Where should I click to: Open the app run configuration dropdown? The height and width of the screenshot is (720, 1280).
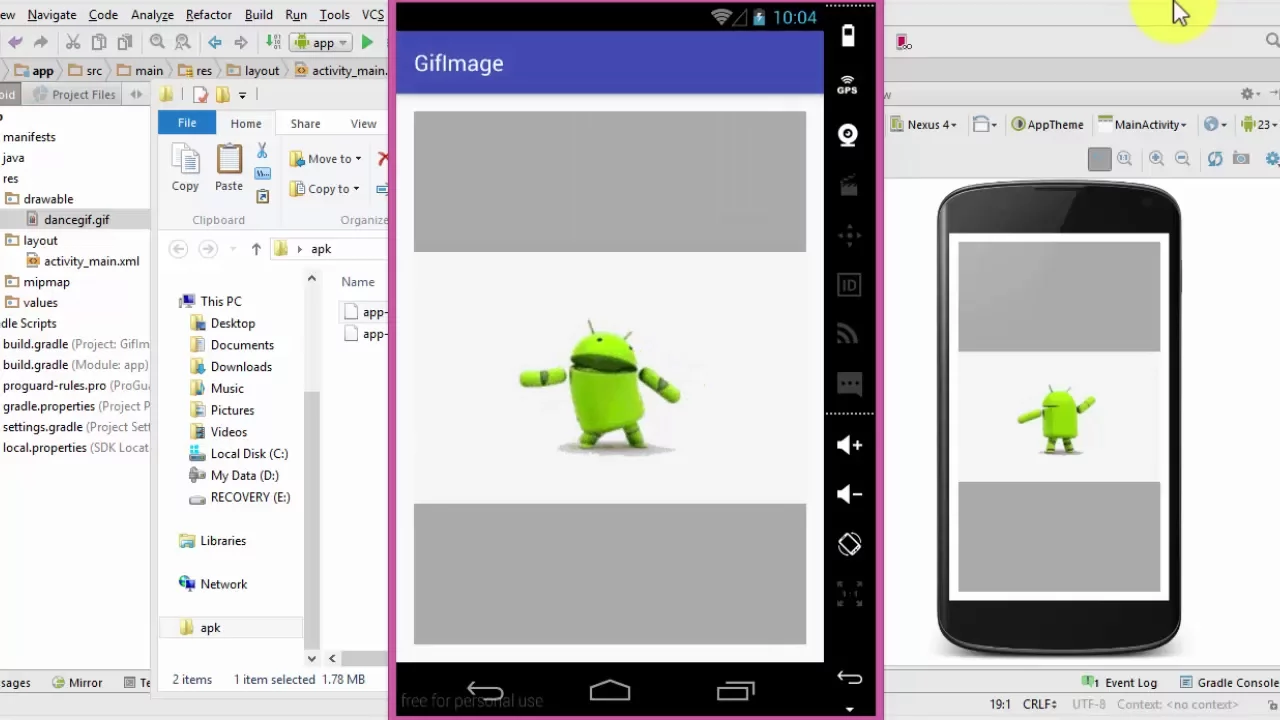click(322, 42)
